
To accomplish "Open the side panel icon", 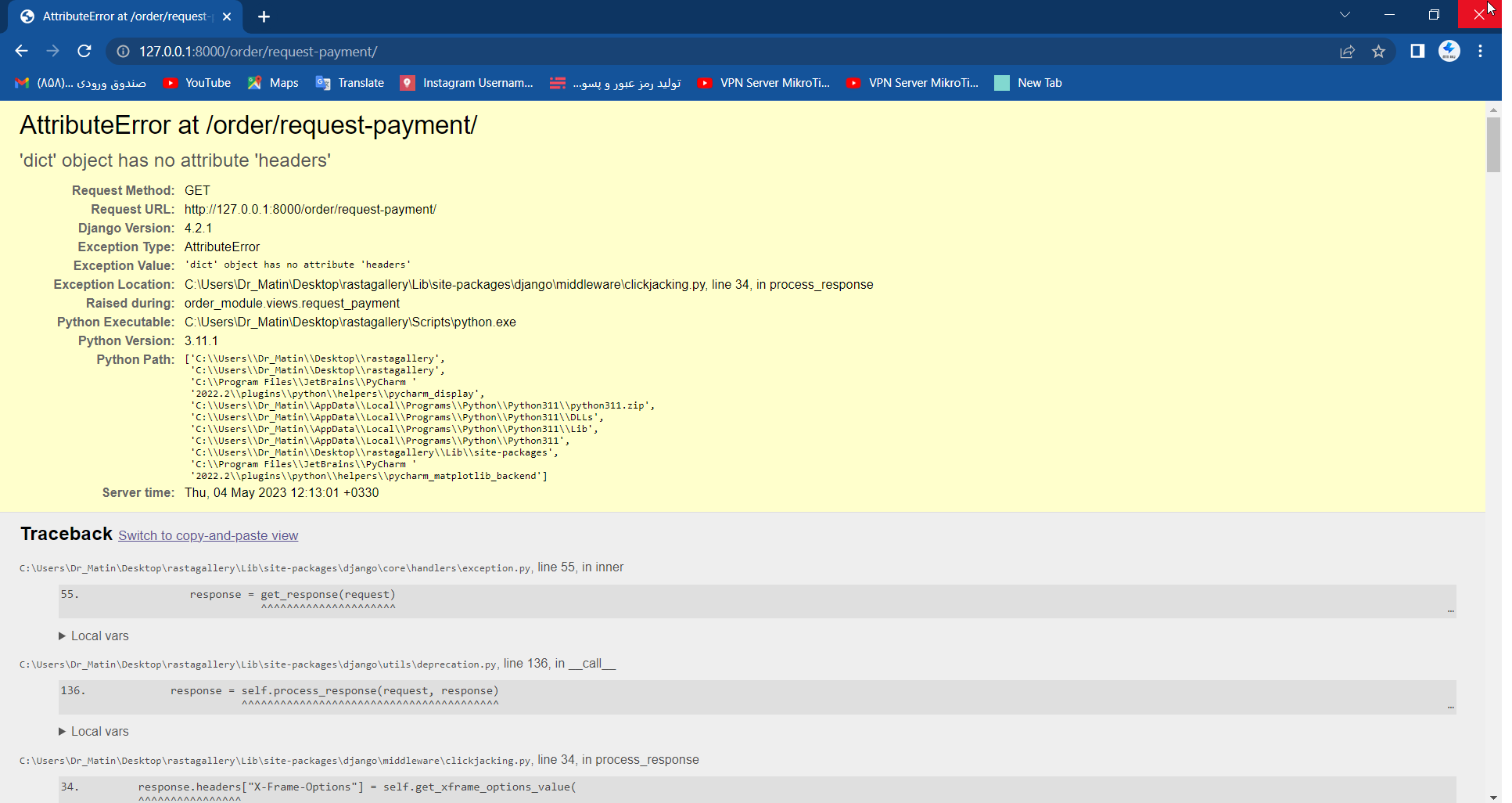I will point(1417,51).
